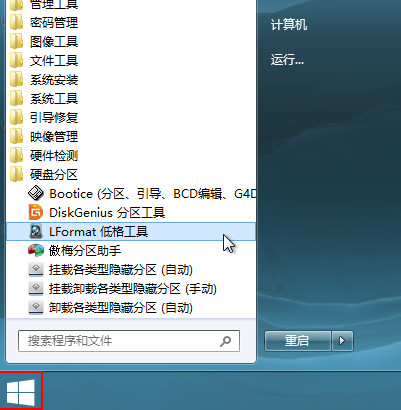Launch Bootice via its diamond icon
Viewport: 401px width, 410px height.
pos(36,193)
